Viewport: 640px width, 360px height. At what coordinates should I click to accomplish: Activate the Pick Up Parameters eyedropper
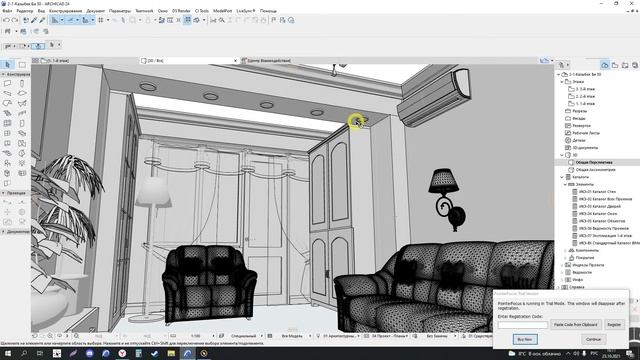point(34,20)
